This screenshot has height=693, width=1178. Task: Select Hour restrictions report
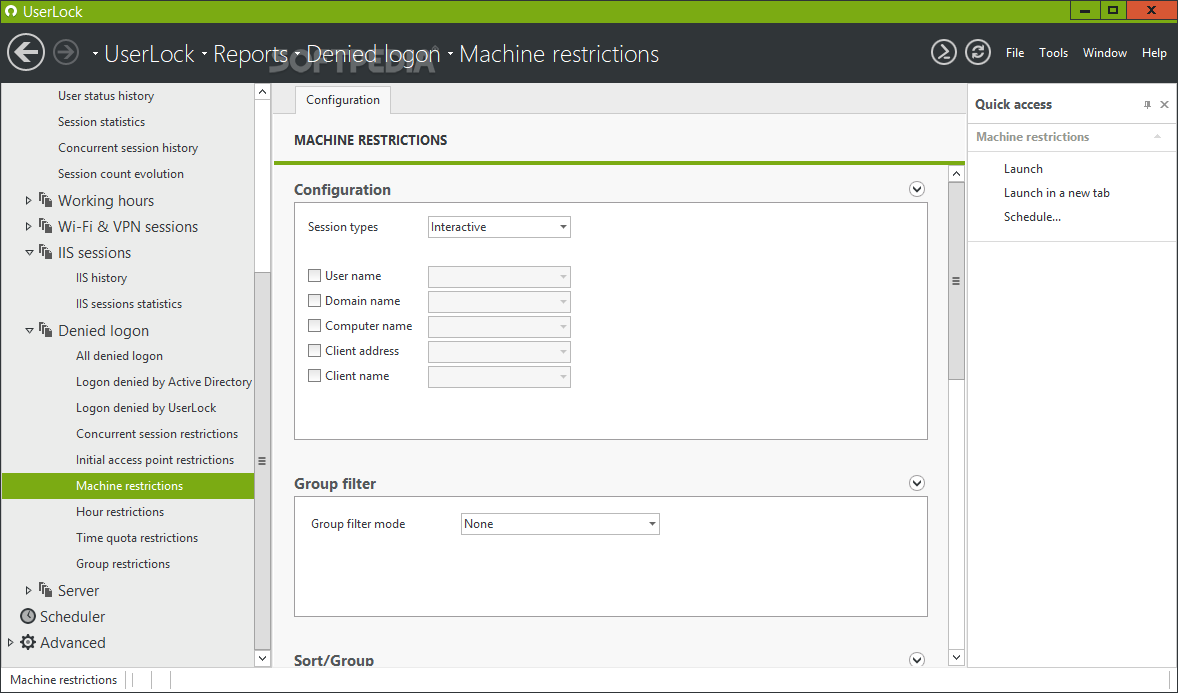119,512
